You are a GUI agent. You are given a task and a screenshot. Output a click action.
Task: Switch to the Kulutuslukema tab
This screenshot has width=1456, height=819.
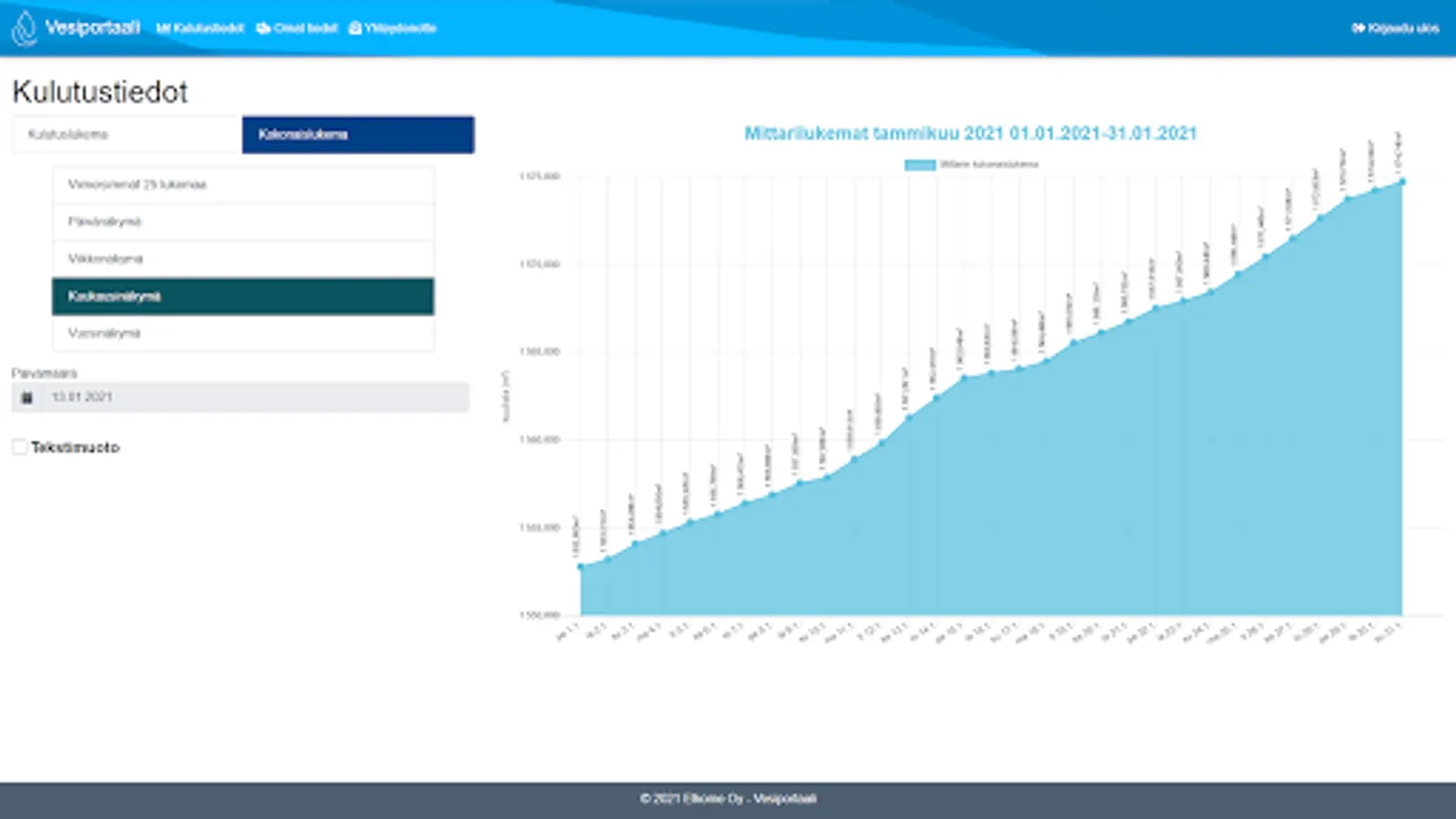pyautogui.click(x=126, y=135)
